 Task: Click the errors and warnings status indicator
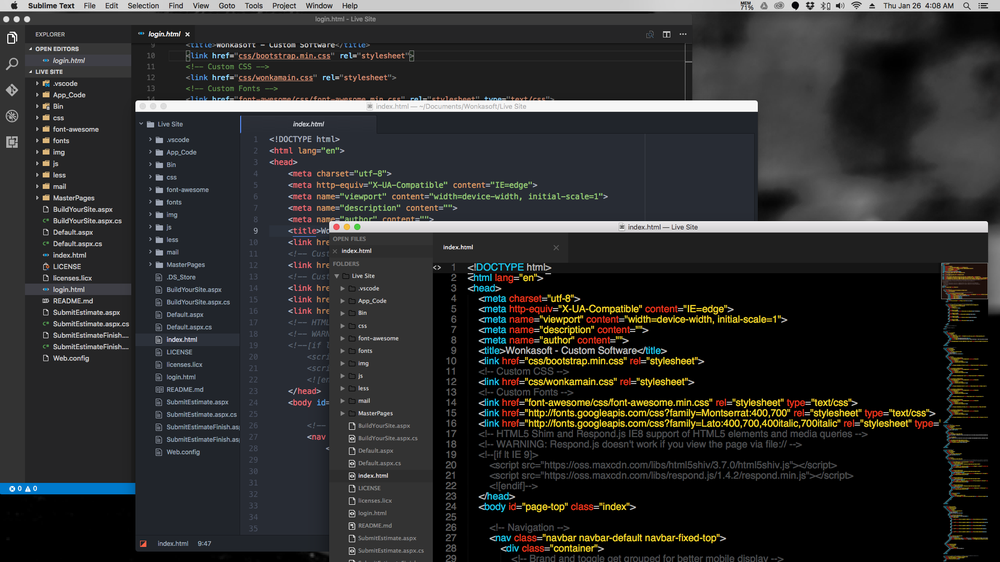pyautogui.click(x=23, y=489)
